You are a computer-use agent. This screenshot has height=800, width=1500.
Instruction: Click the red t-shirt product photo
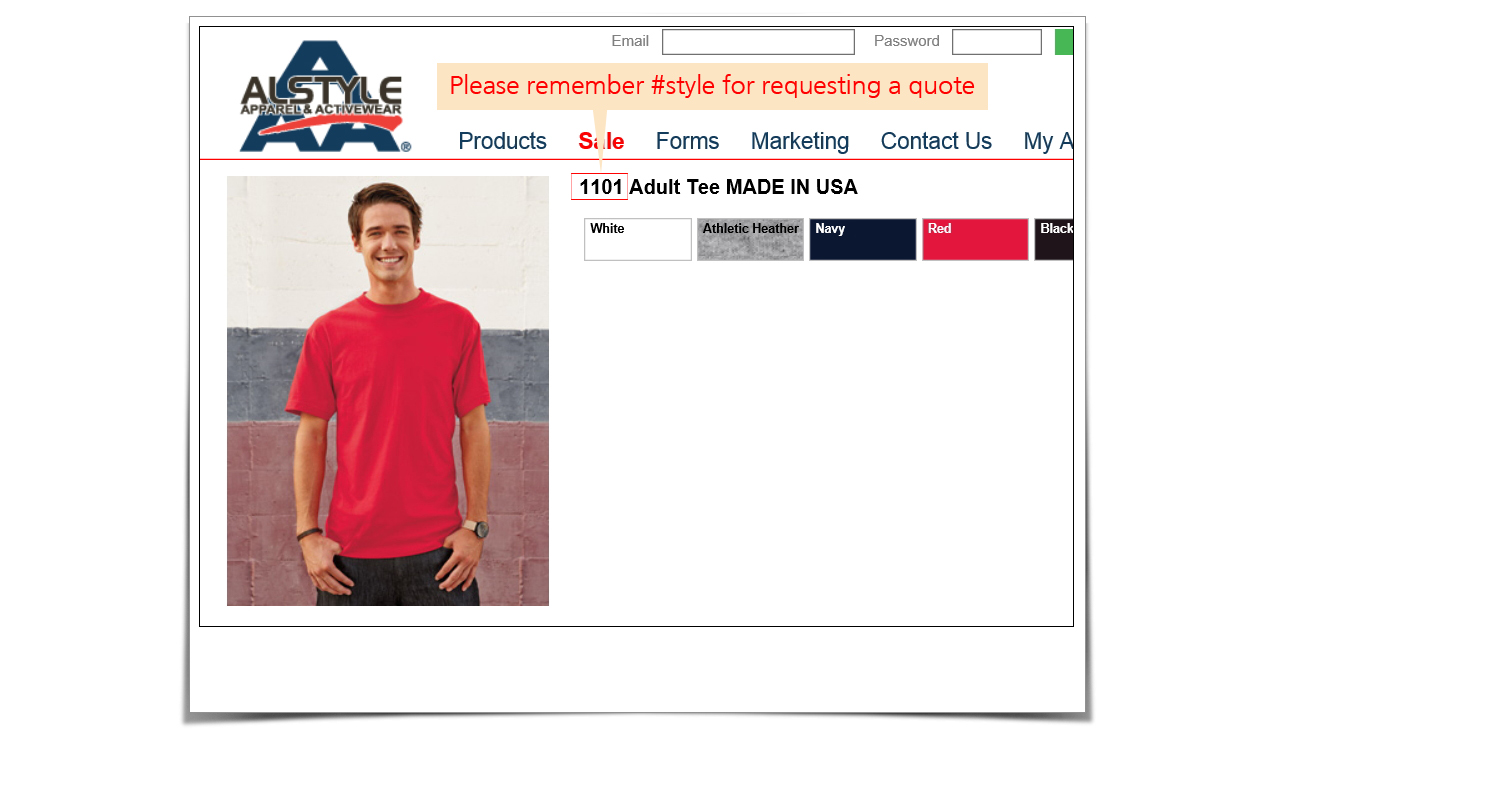[388, 391]
